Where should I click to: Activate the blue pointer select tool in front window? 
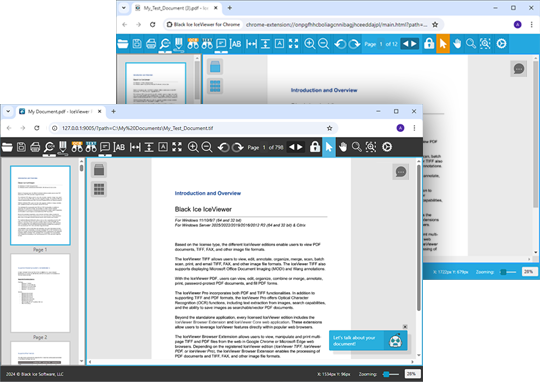[x=329, y=147]
